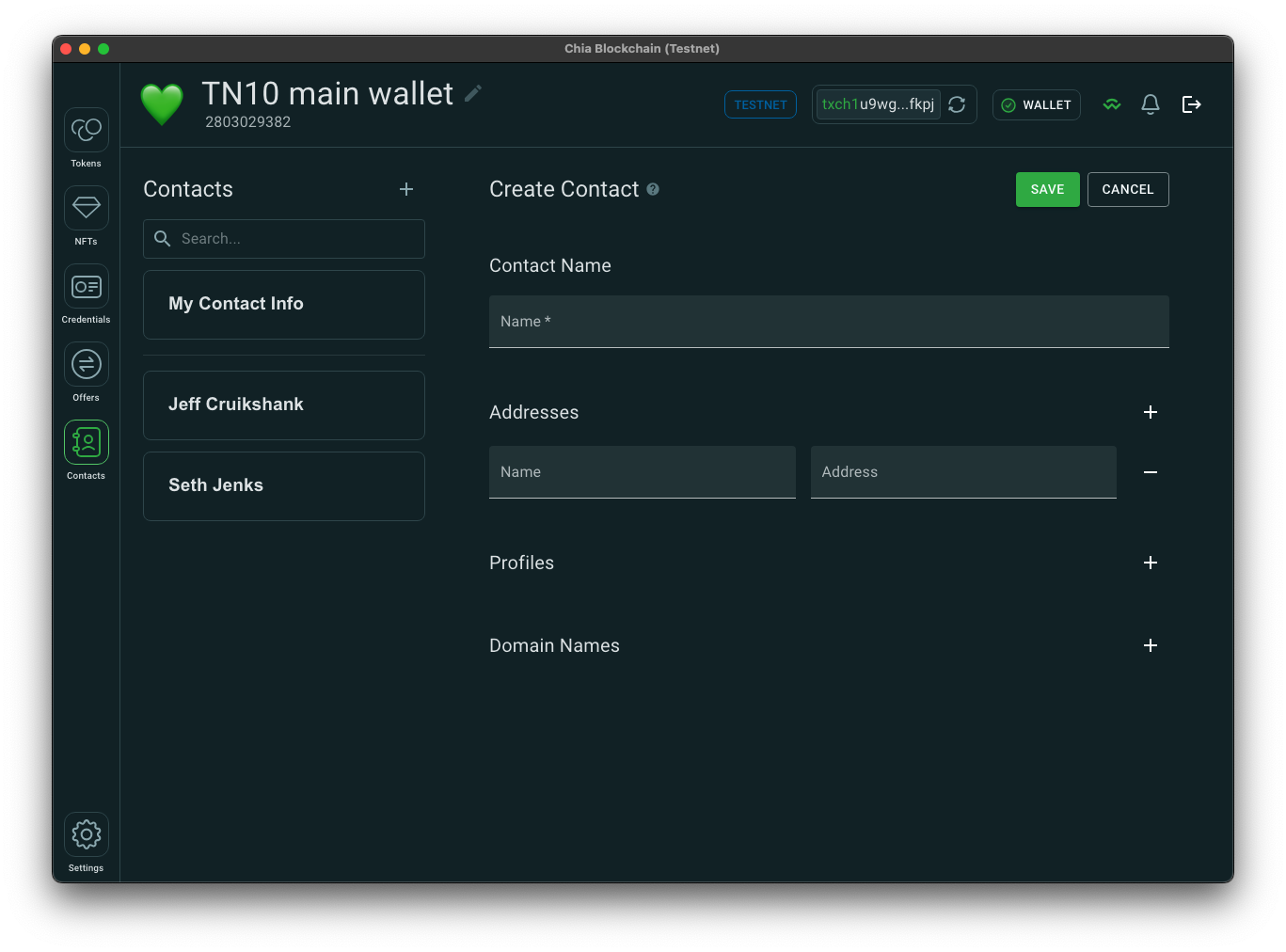Refresh the wallet receive address
Image resolution: width=1286 pixels, height=952 pixels.
point(957,104)
